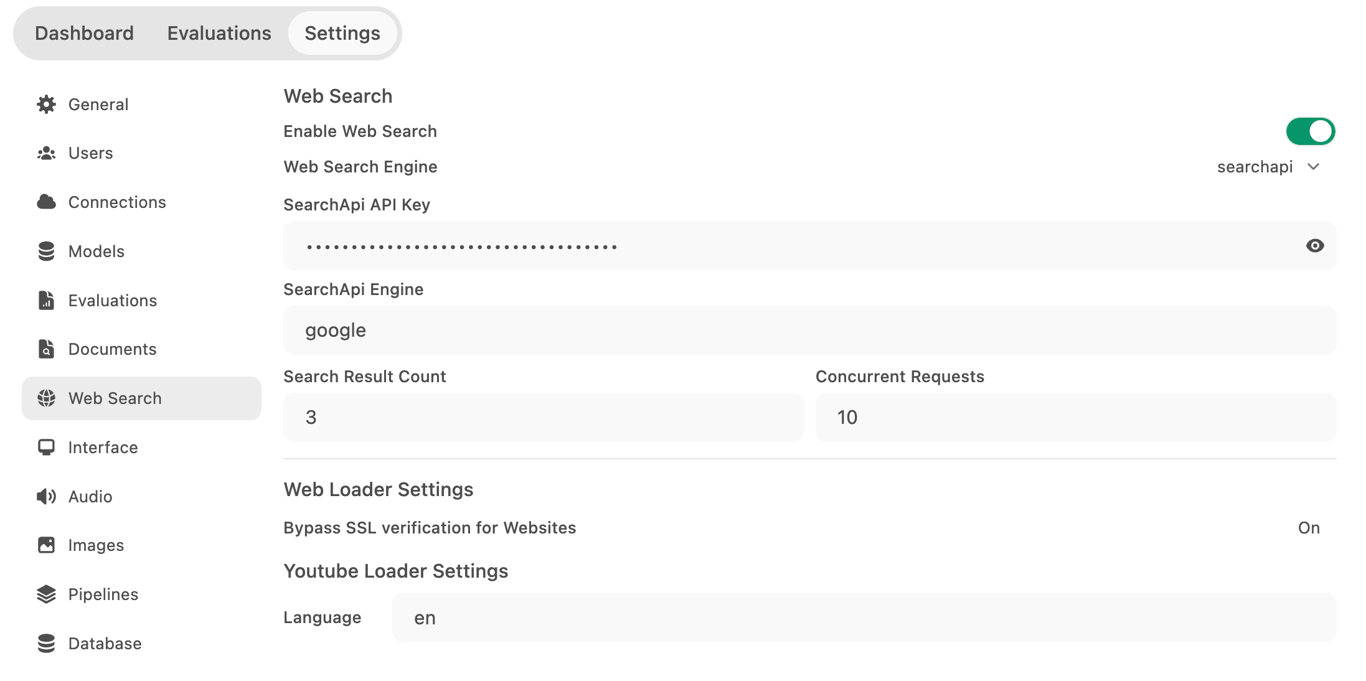Open the Evaluations tab at the top
Image resolution: width=1366 pixels, height=681 pixels.
(219, 33)
